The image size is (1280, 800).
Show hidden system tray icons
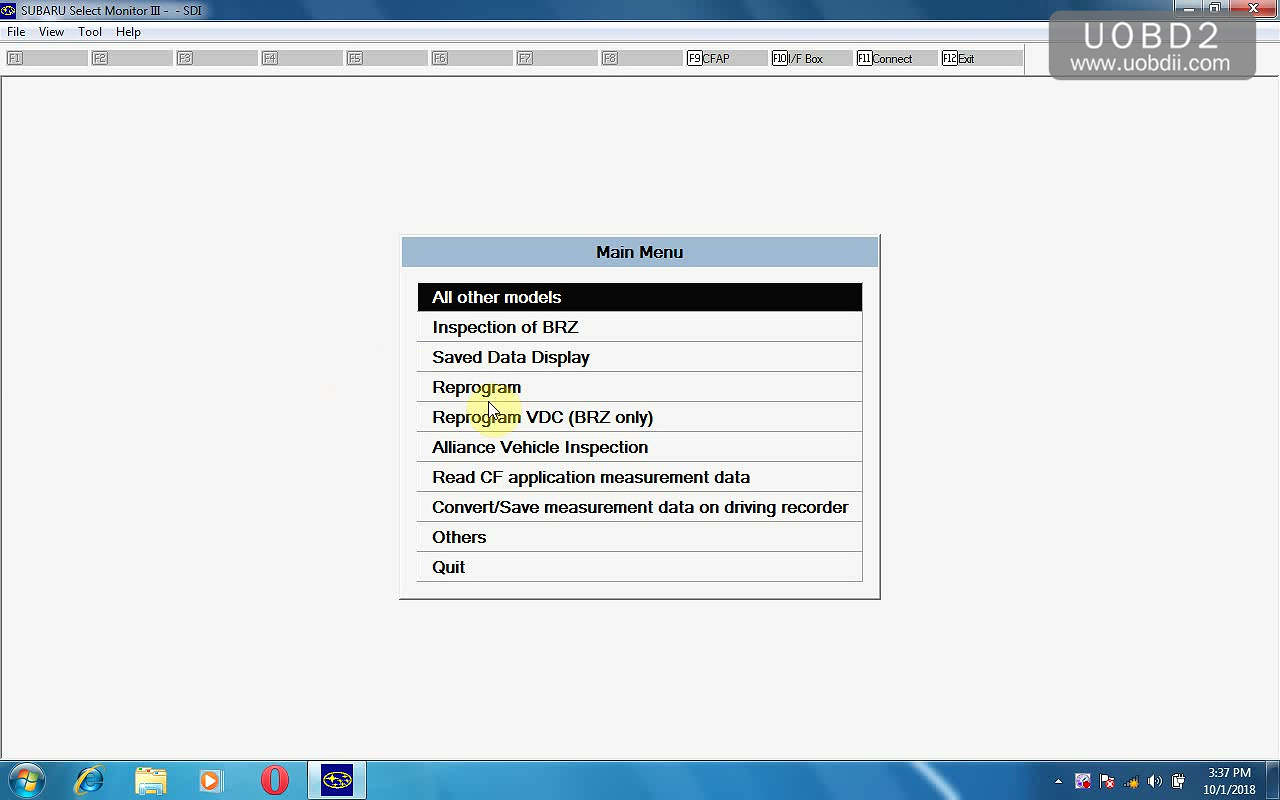[x=1058, y=781]
